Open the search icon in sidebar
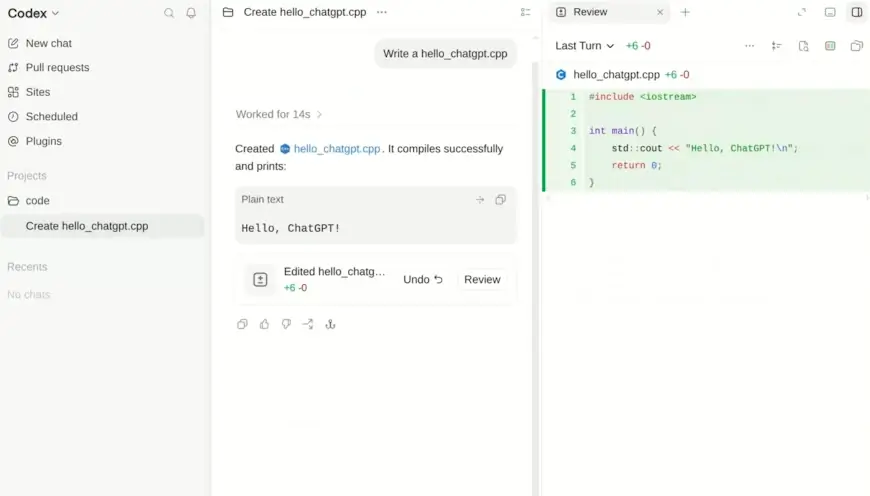Viewport: 870px width, 496px height. pos(169,13)
